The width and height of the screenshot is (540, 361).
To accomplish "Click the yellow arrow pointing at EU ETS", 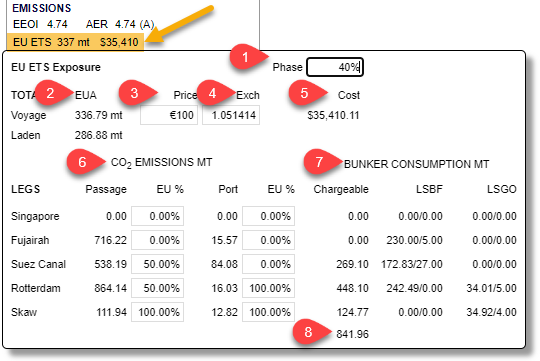I will click(180, 24).
